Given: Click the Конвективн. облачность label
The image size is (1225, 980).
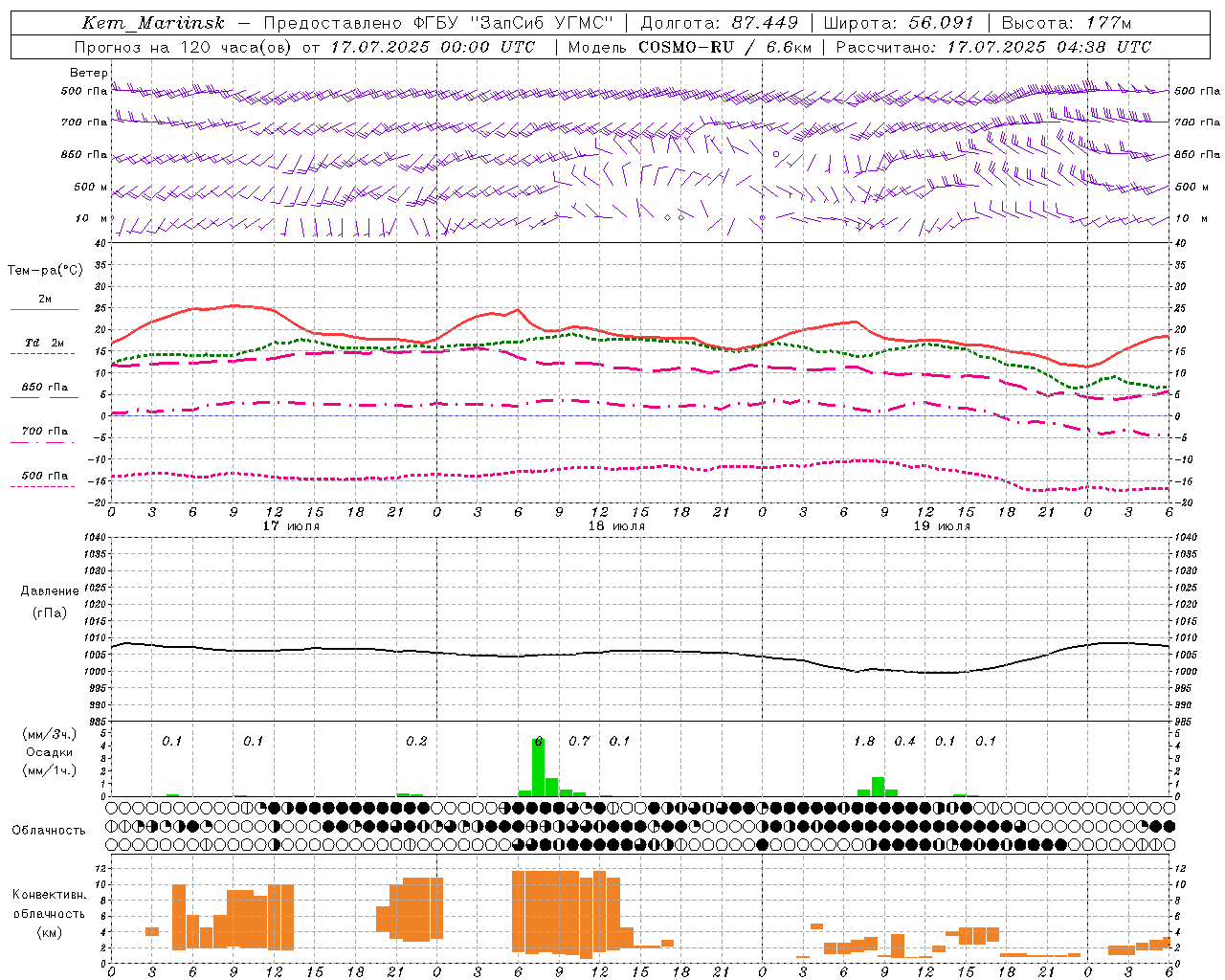Looking at the screenshot, I should pos(49,904).
